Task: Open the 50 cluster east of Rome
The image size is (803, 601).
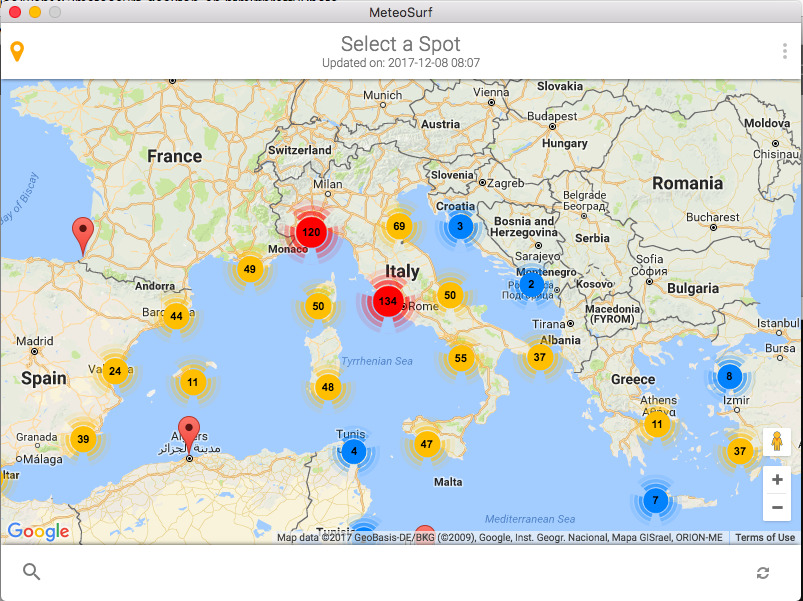Action: 450,295
